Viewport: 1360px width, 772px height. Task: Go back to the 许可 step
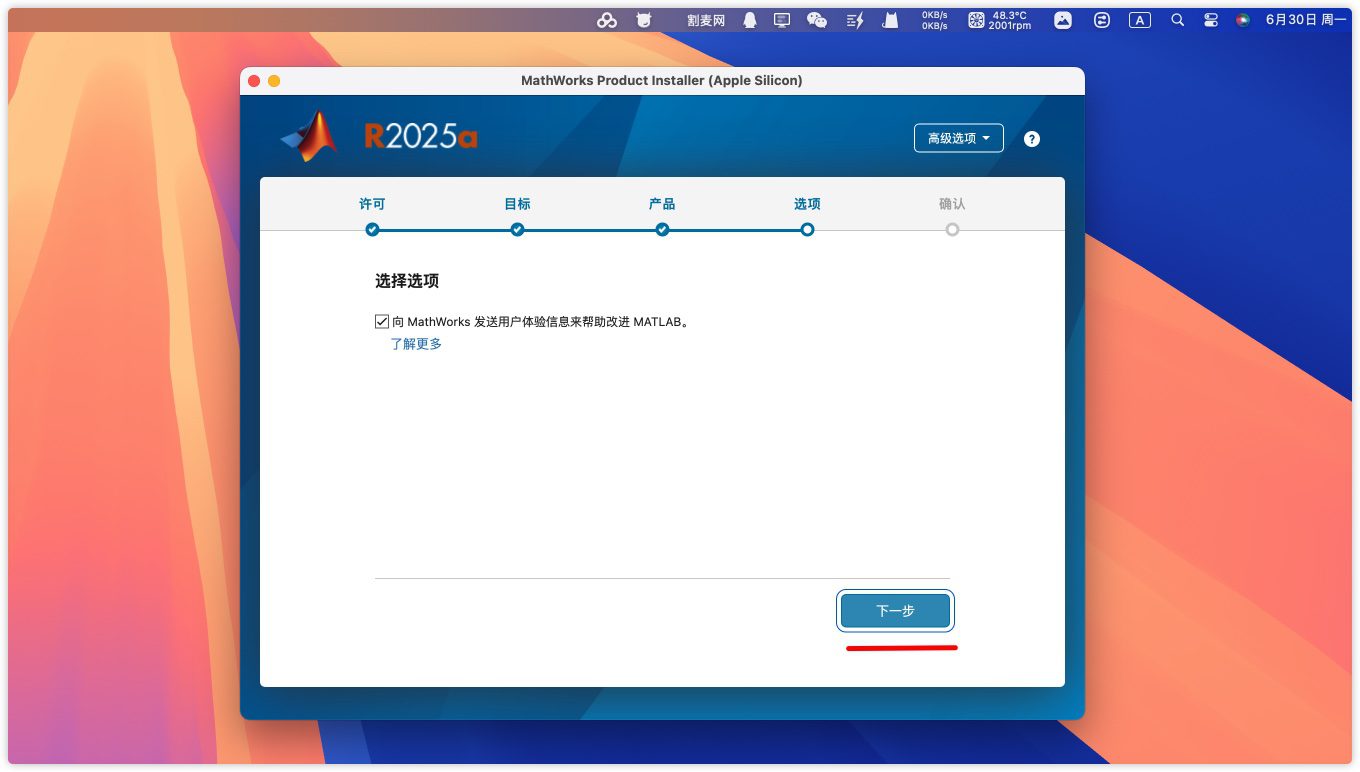[x=372, y=229]
